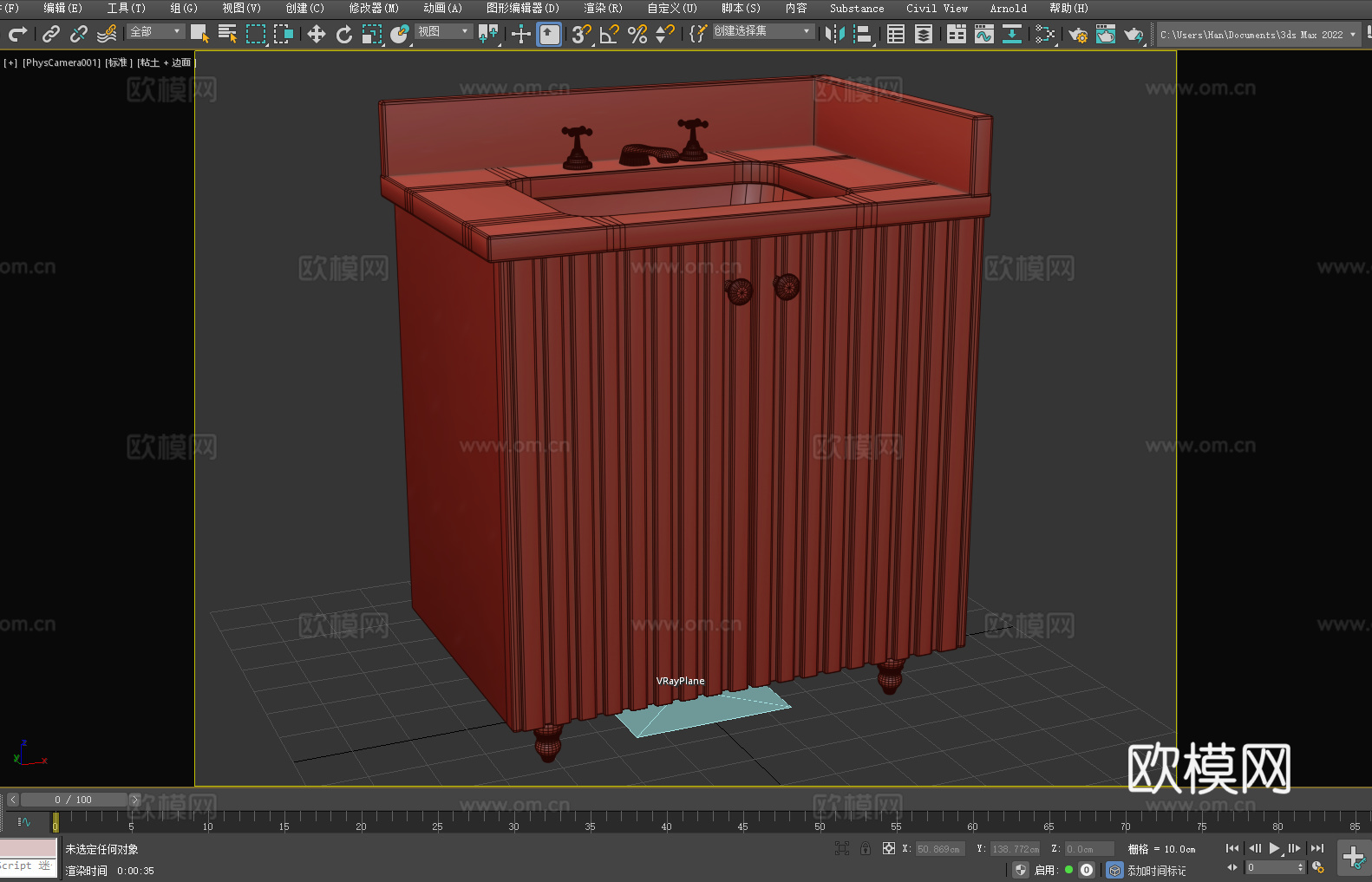Step to next frame
The width and height of the screenshot is (1372, 882).
point(1295,848)
